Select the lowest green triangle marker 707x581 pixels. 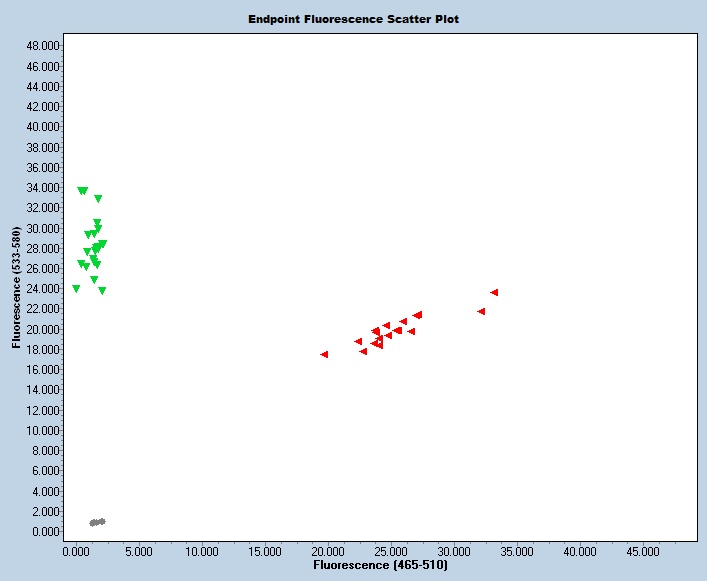102,291
